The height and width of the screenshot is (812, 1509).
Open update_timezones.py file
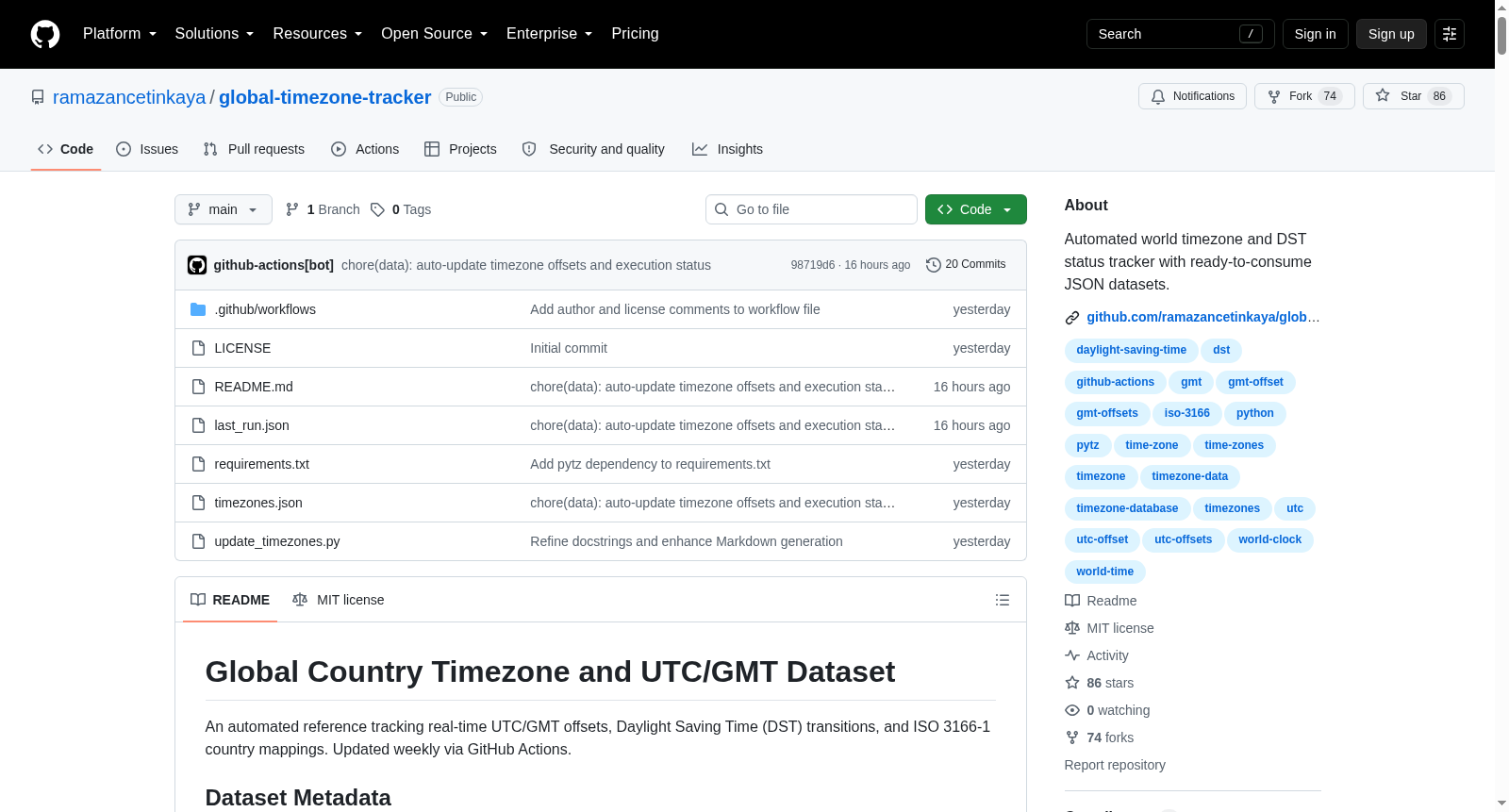coord(277,541)
